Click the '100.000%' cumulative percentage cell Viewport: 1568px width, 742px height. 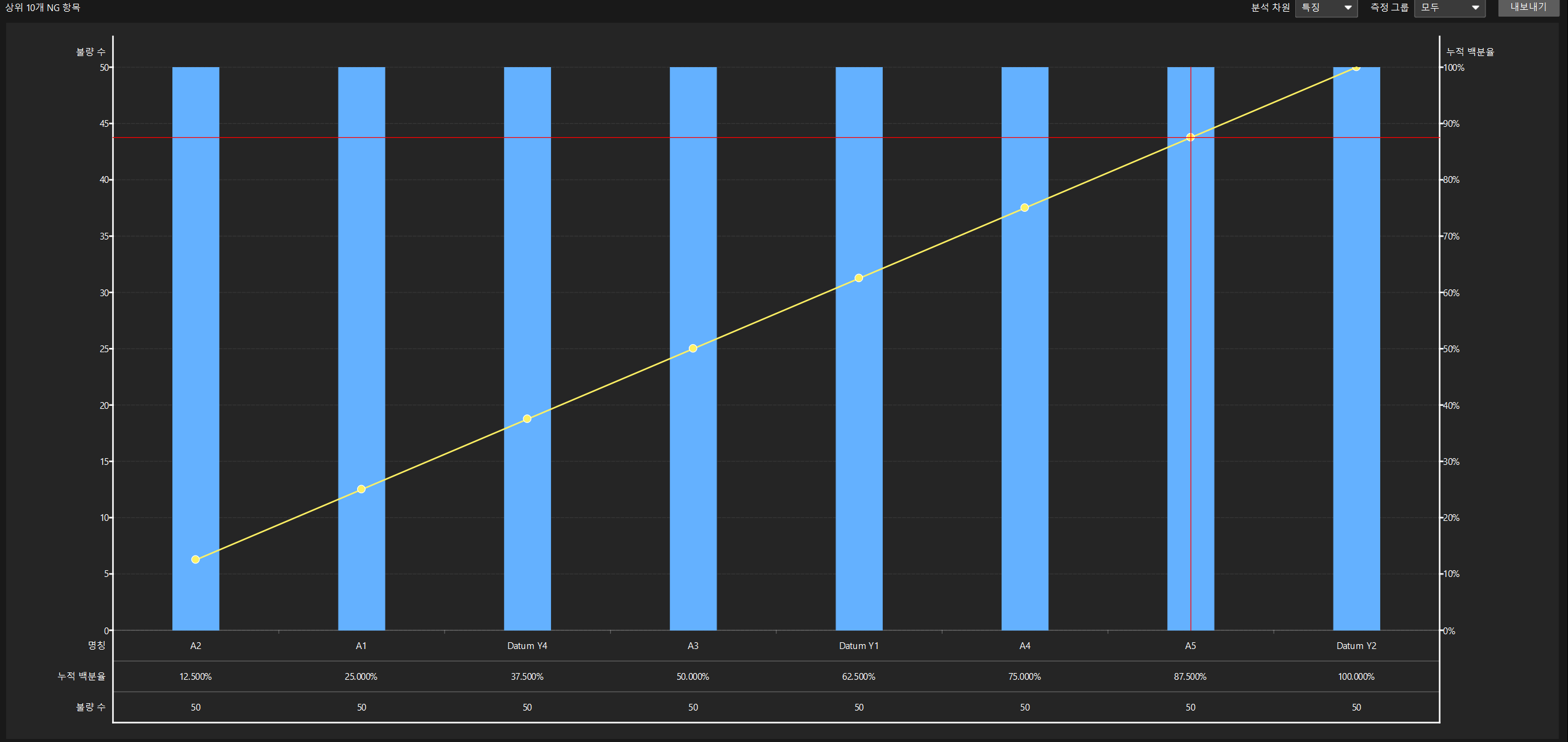pyautogui.click(x=1357, y=677)
